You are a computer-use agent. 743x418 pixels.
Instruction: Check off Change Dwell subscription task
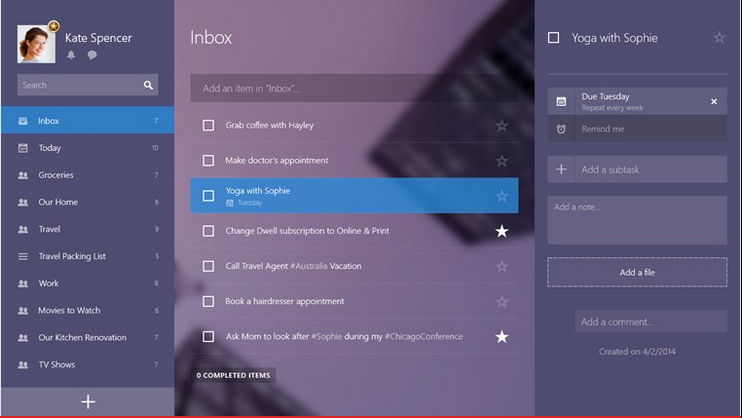[x=208, y=231]
